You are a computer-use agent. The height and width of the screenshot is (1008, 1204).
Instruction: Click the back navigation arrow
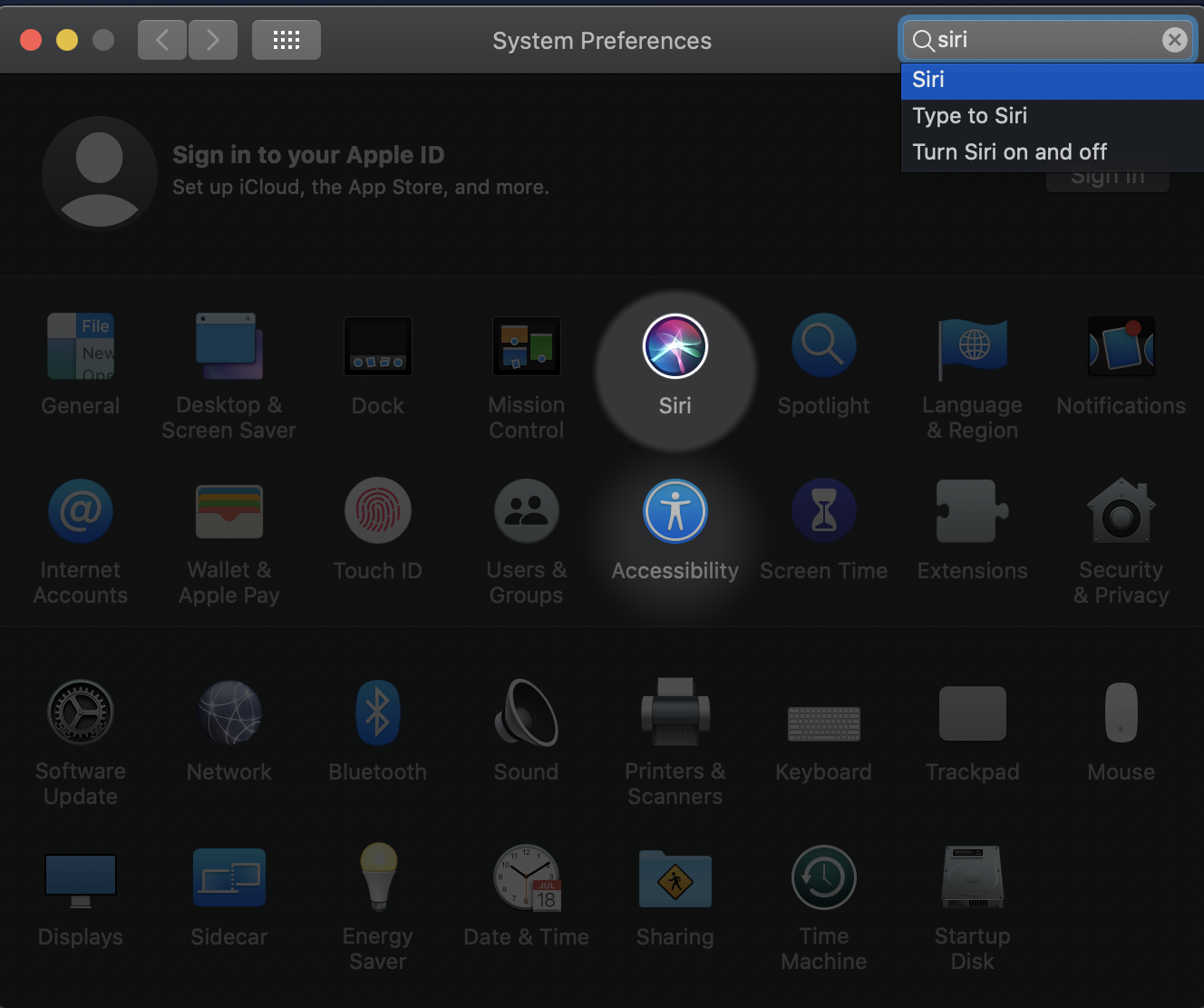click(162, 40)
